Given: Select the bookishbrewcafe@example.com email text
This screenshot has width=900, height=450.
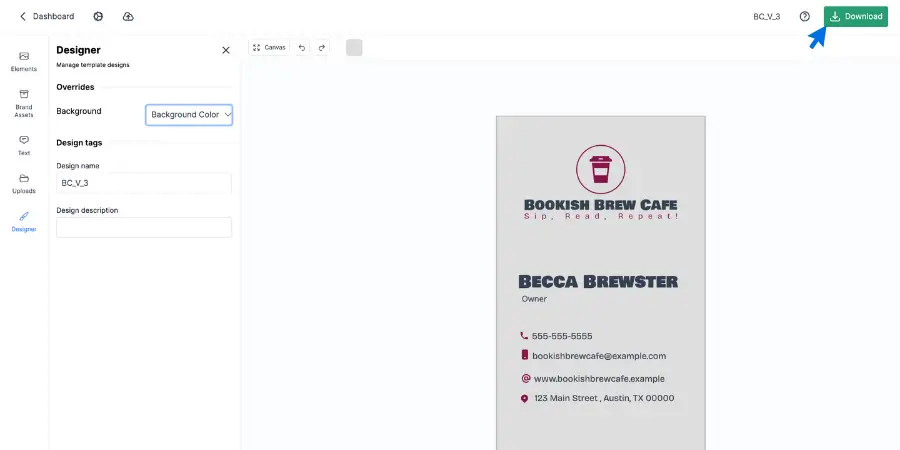Looking at the screenshot, I should point(599,356).
